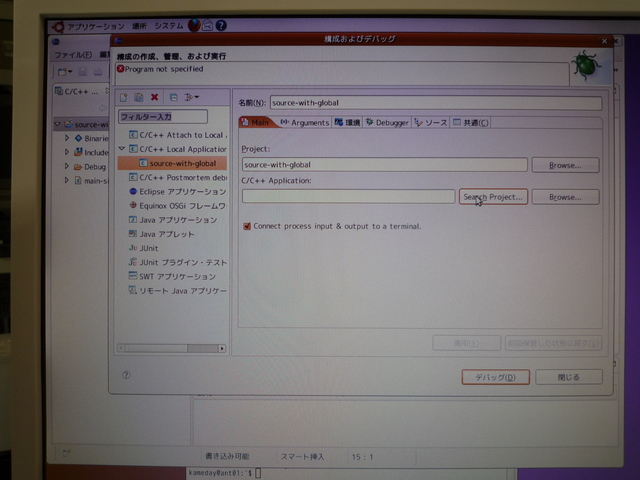The width and height of the screenshot is (640, 480).
Task: Select JUnit configuration type
Action: tap(143, 248)
